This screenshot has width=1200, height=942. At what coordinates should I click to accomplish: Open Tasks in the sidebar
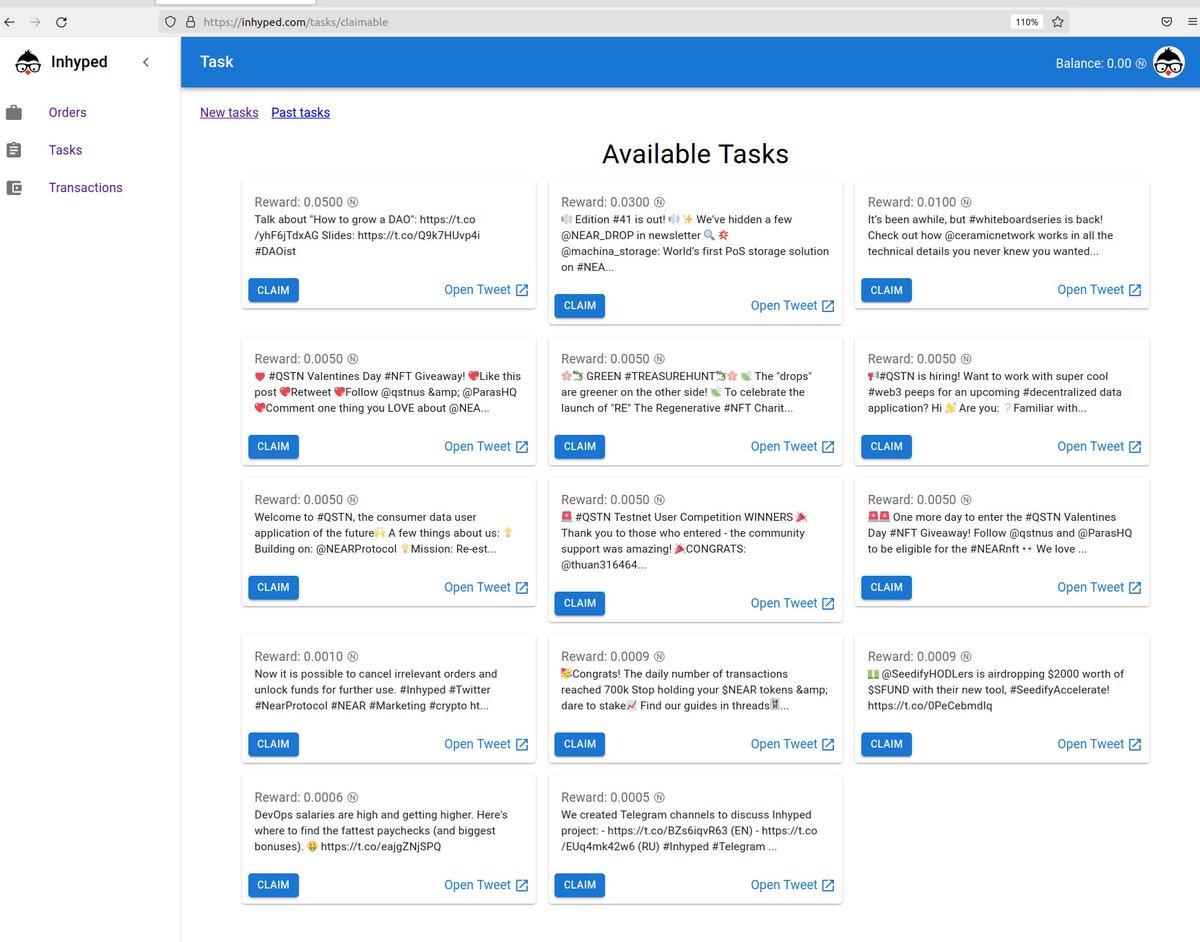pyautogui.click(x=66, y=150)
